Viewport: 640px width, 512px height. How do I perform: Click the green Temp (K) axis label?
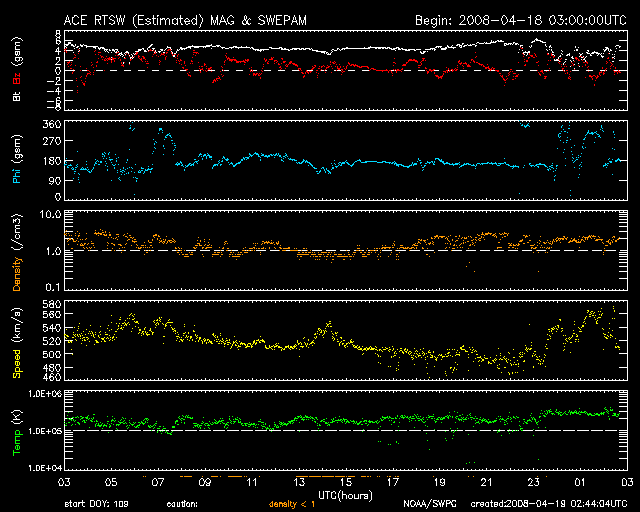click(x=16, y=430)
